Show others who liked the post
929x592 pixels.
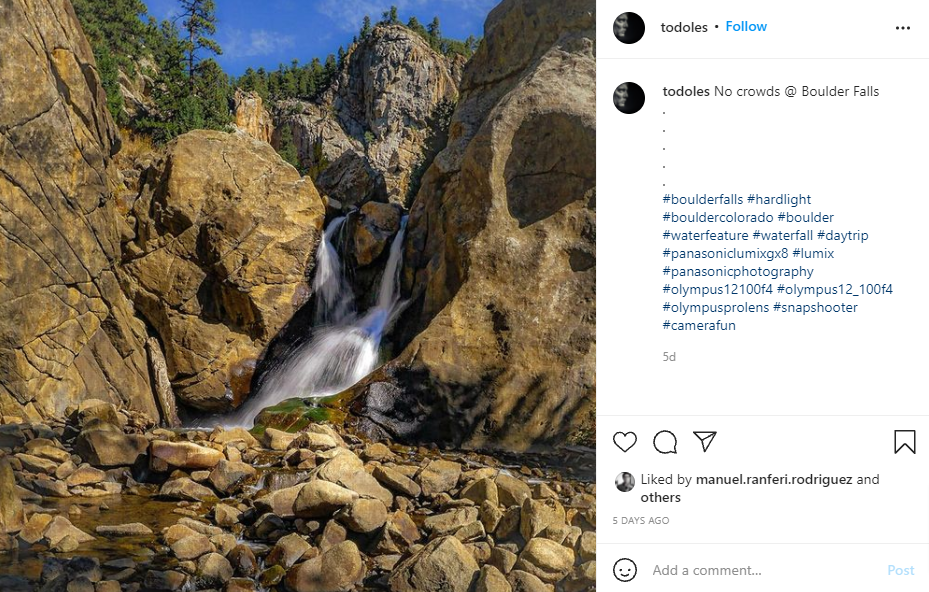[x=661, y=497]
